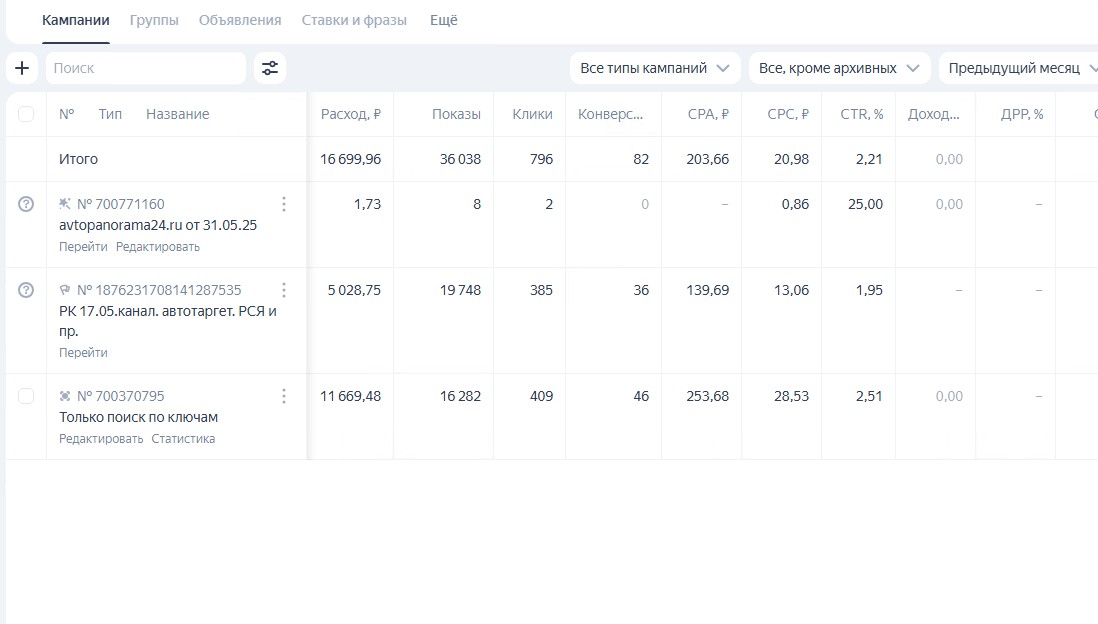The width and height of the screenshot is (1098, 624).
Task: Open three-dot menu for campaign 1876231708141287535
Action: 284,290
